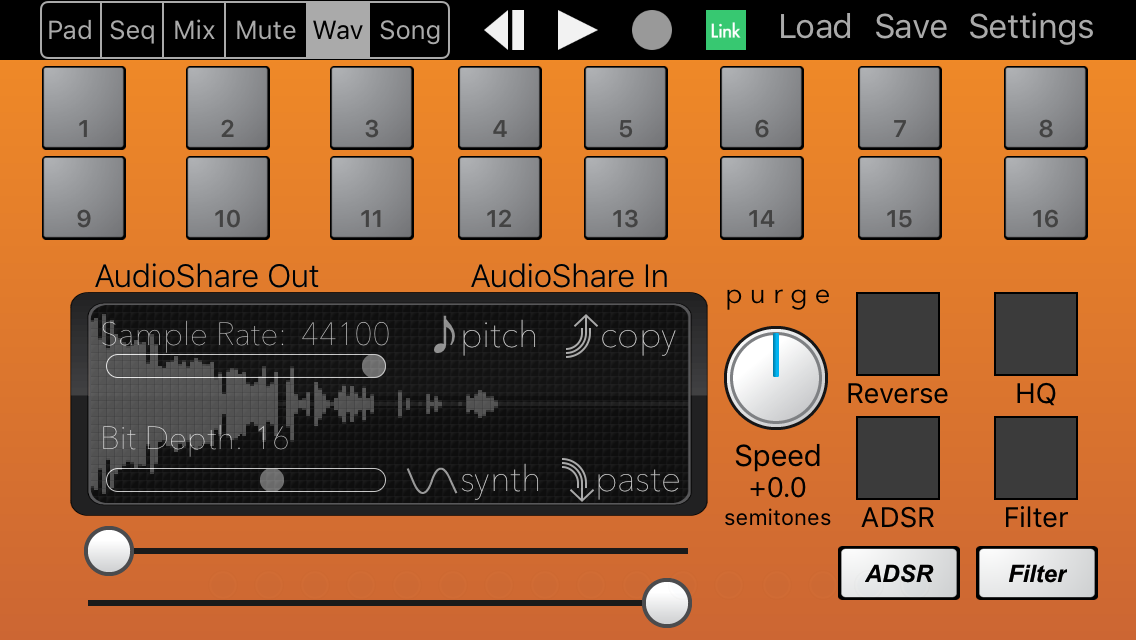
Task: Select the Wav tab
Action: tap(338, 30)
